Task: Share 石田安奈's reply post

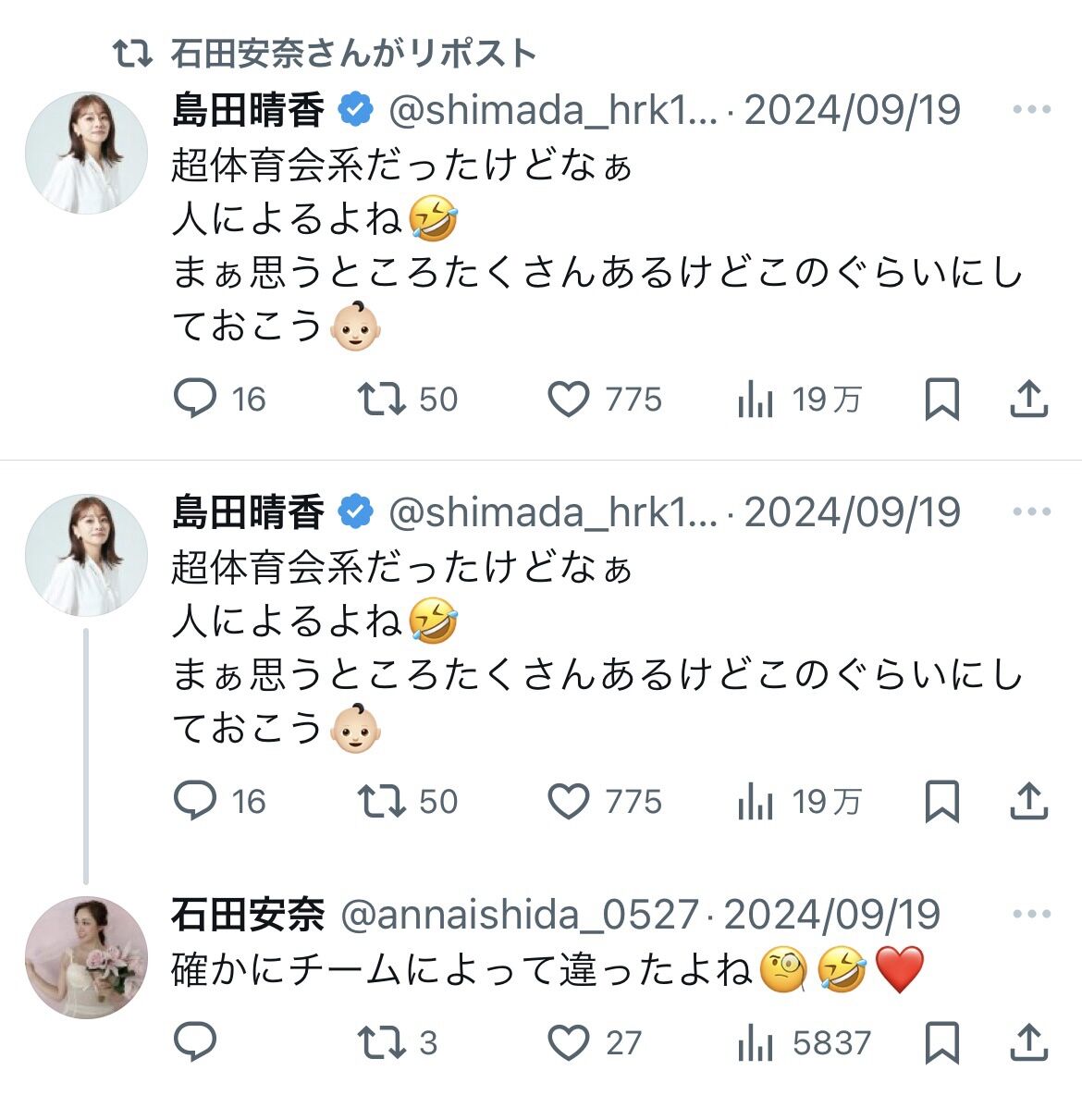Action: (x=1028, y=1042)
